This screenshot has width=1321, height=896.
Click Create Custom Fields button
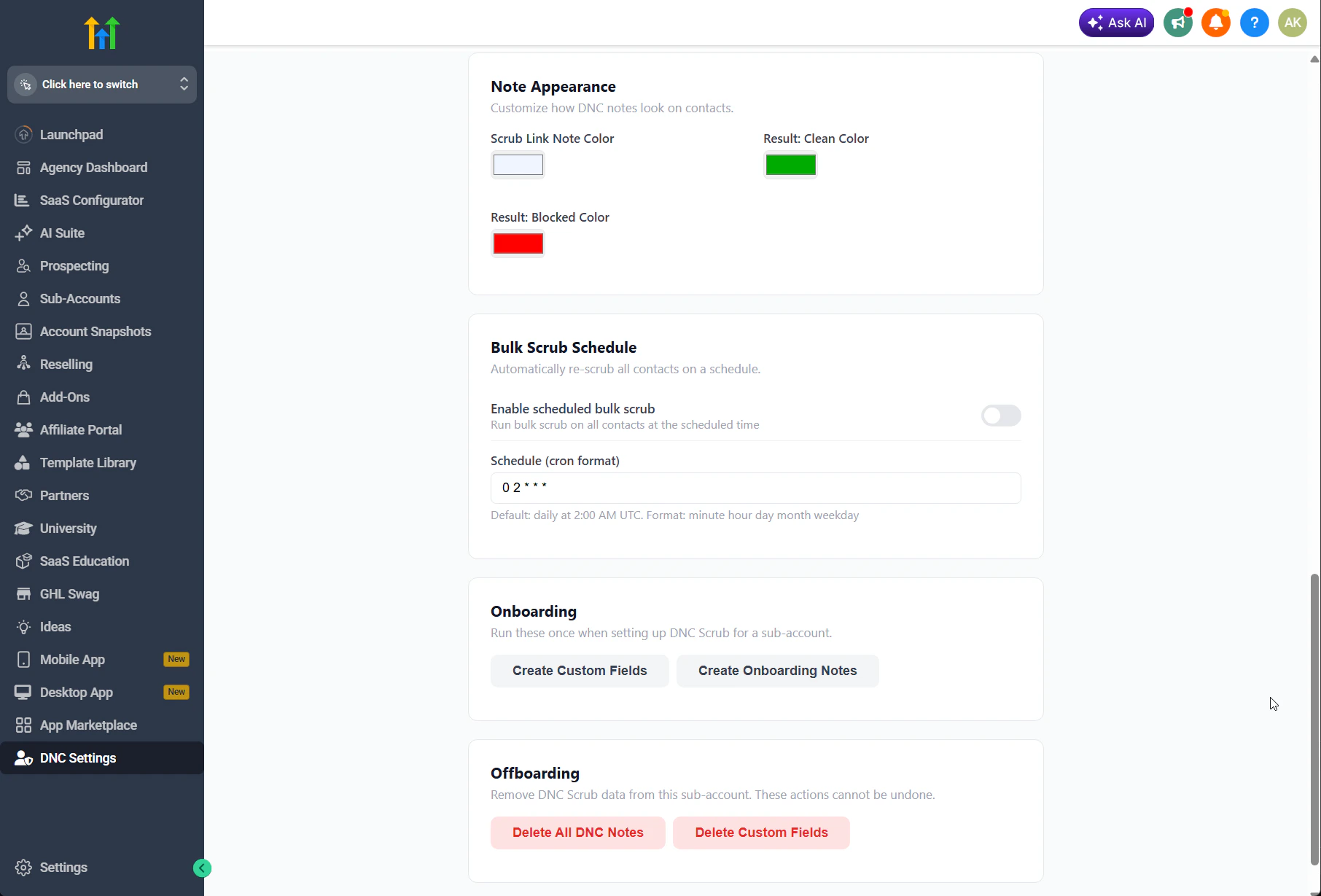point(580,671)
